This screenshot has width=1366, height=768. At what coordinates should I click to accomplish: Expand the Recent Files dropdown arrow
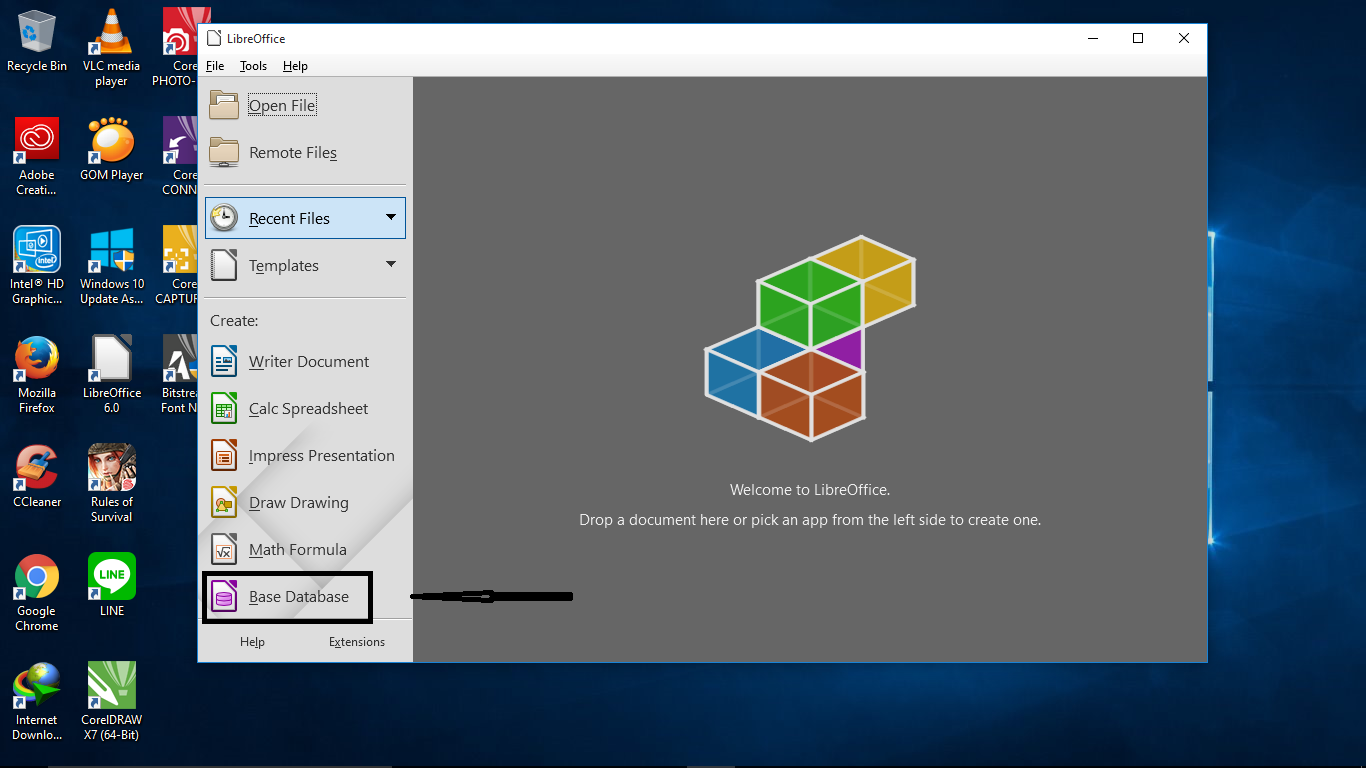coord(391,217)
